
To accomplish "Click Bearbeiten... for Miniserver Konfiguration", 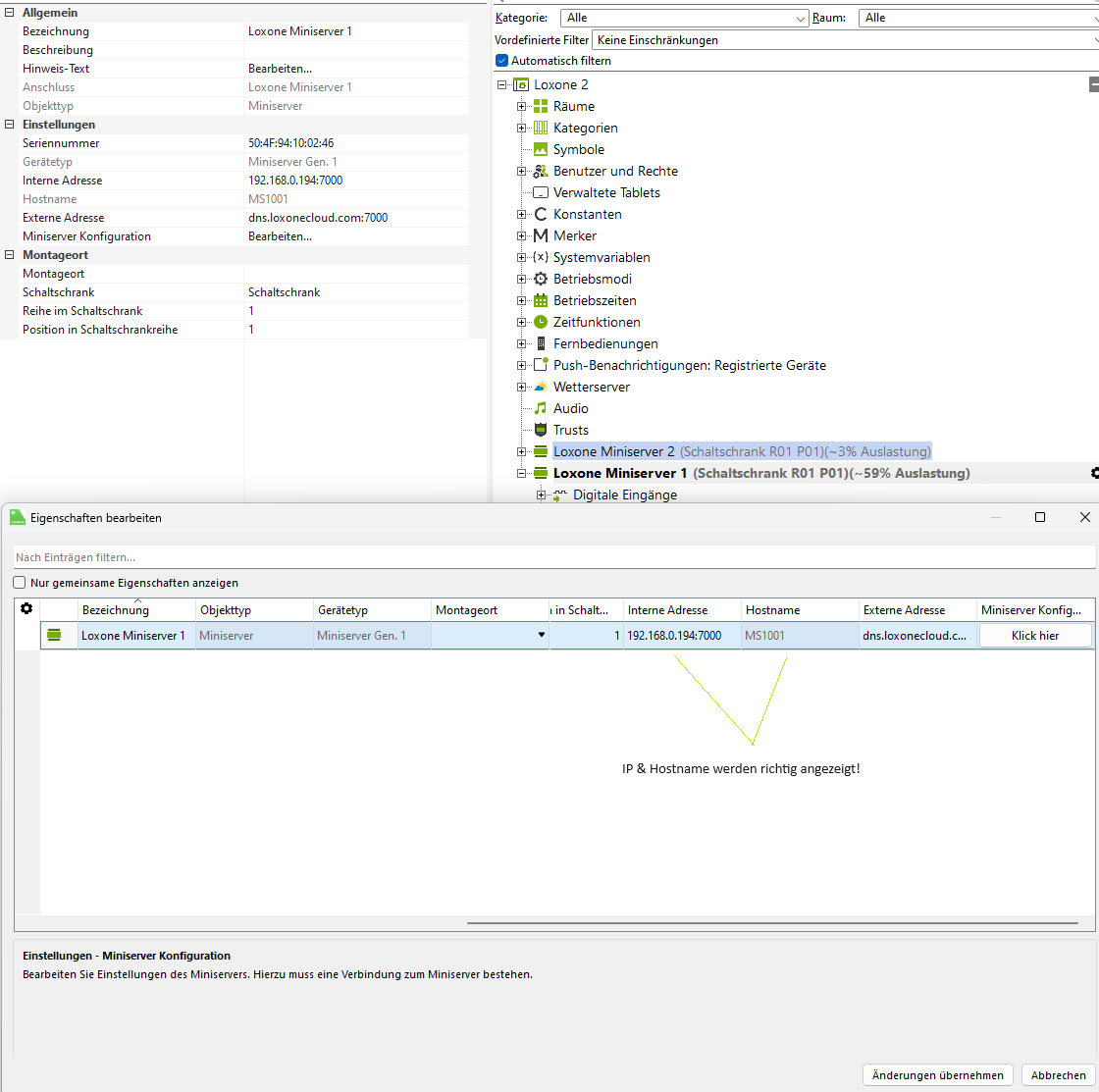I will click(x=281, y=236).
